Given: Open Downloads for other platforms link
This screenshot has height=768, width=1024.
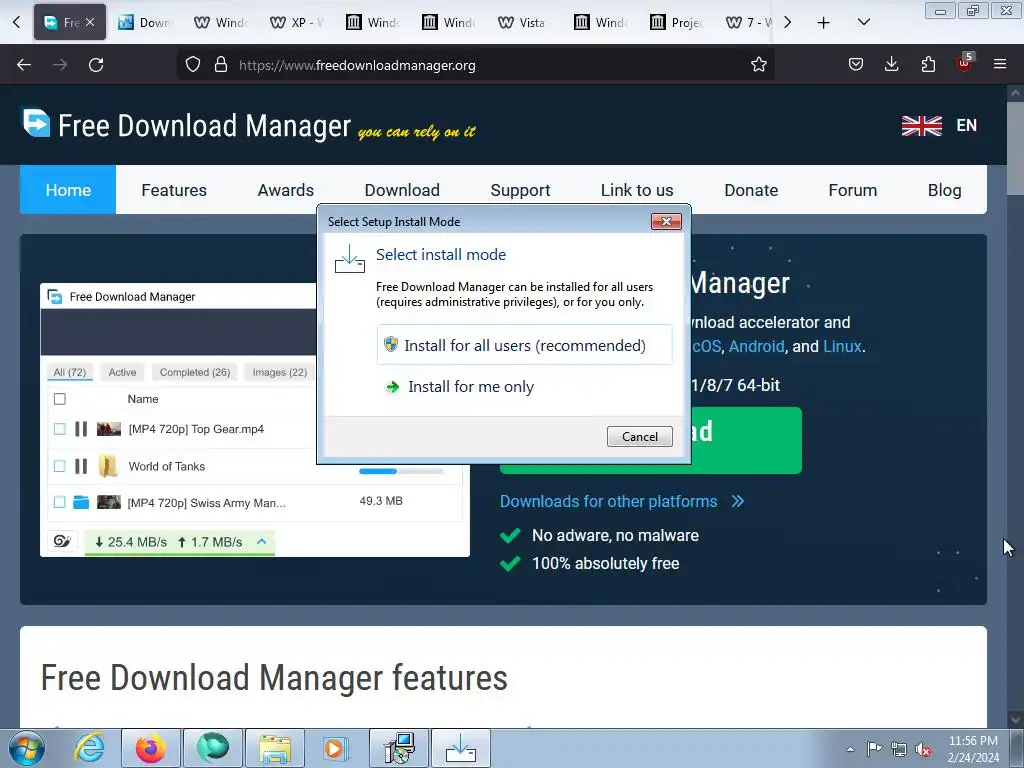Looking at the screenshot, I should click(x=608, y=501).
